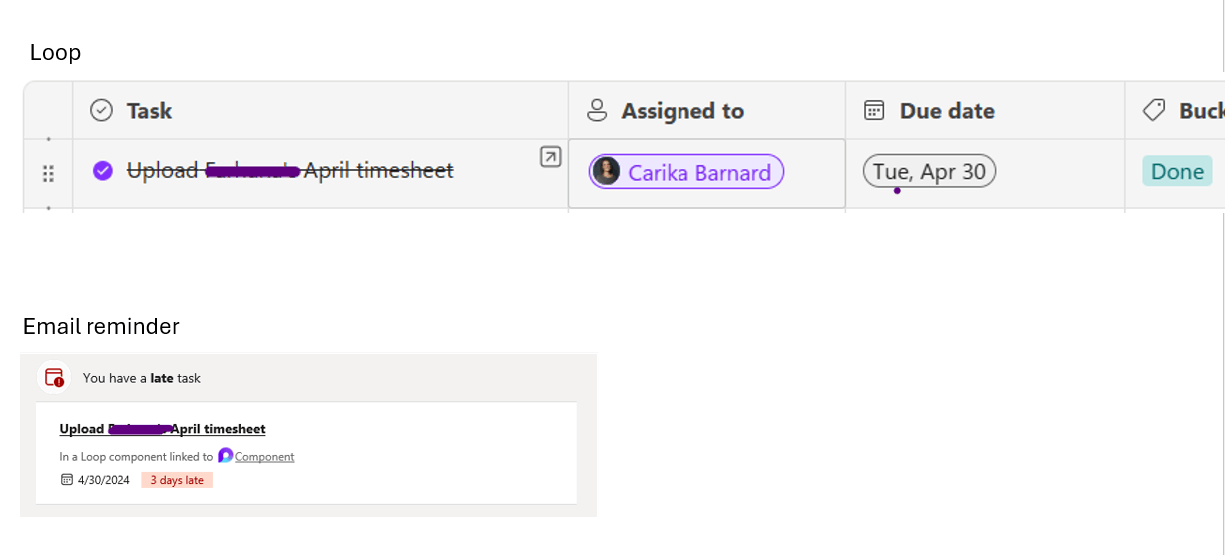Click the 3 days late red badge
Screen dimensions: 1225x555
coord(177,480)
